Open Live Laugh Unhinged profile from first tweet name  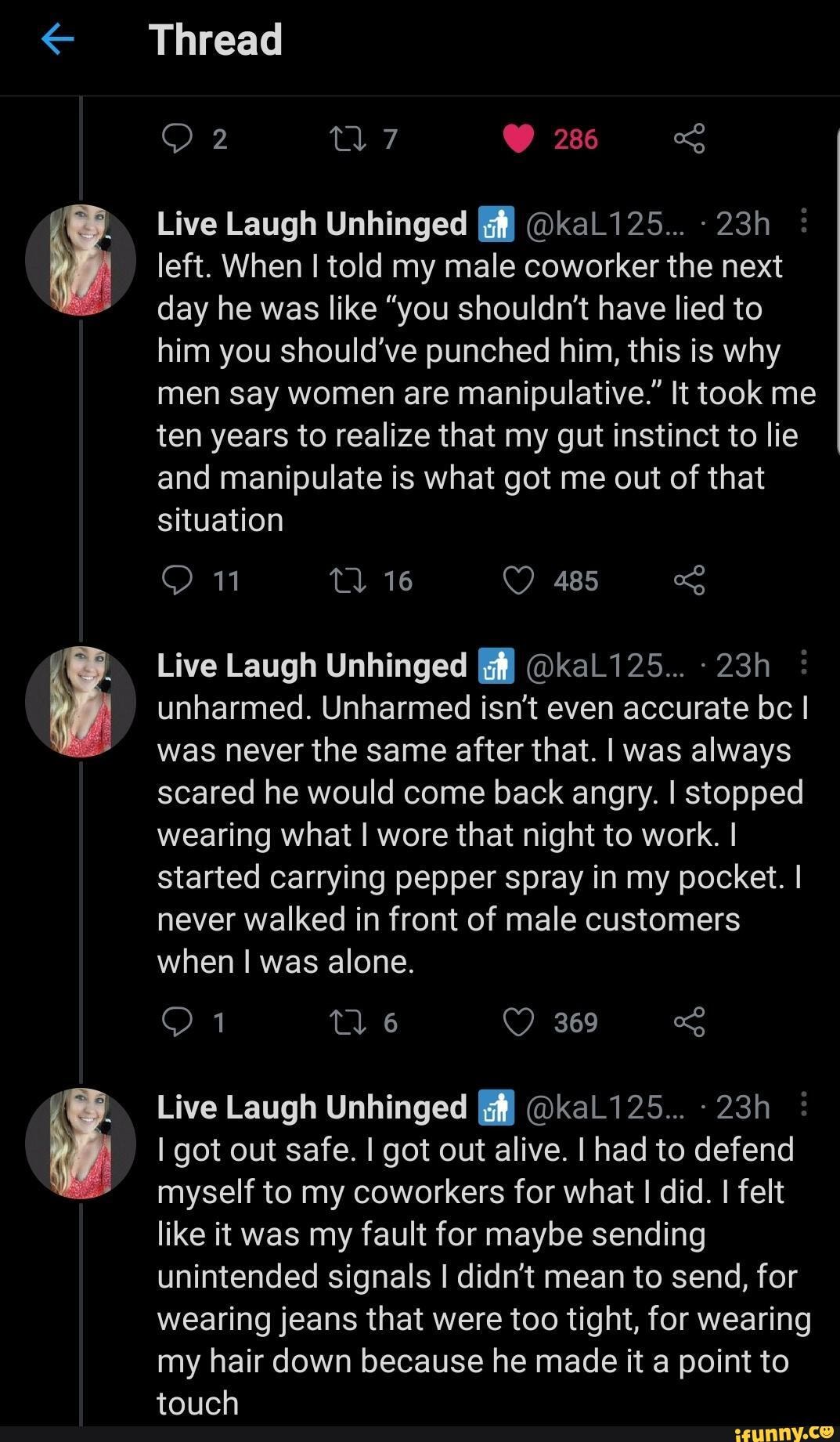312,224
